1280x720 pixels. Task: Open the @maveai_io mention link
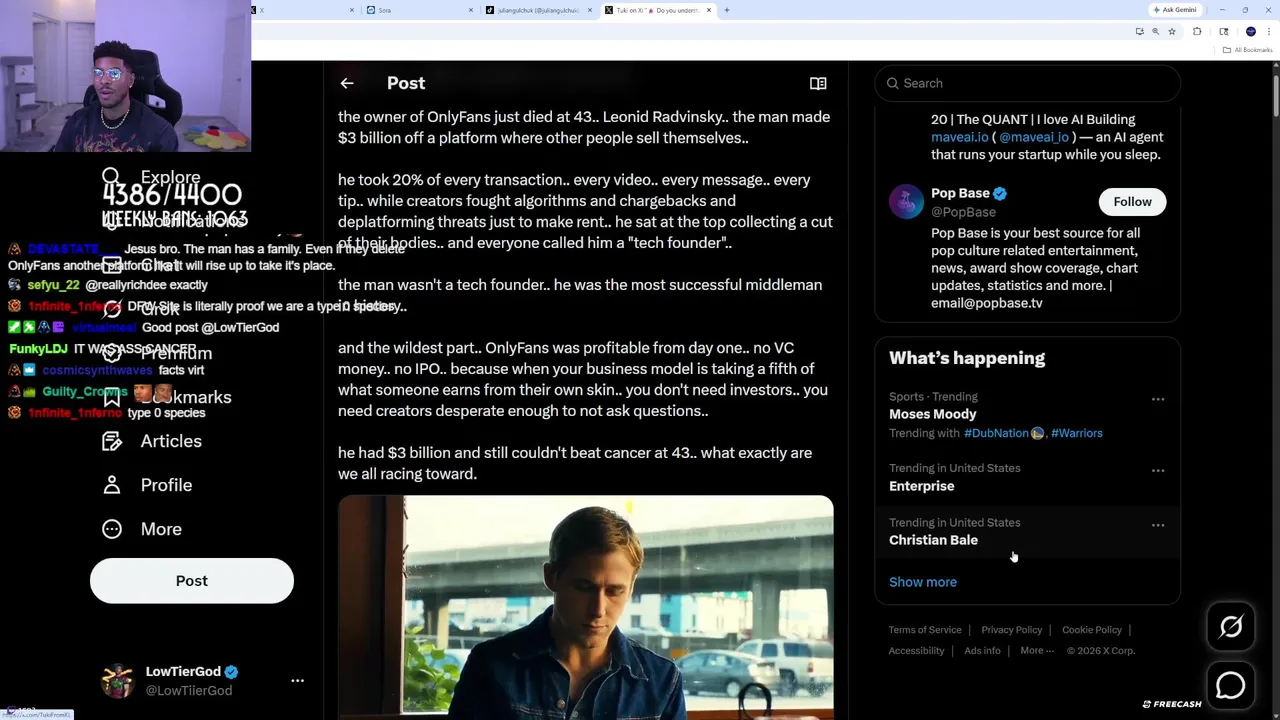pos(1034,137)
